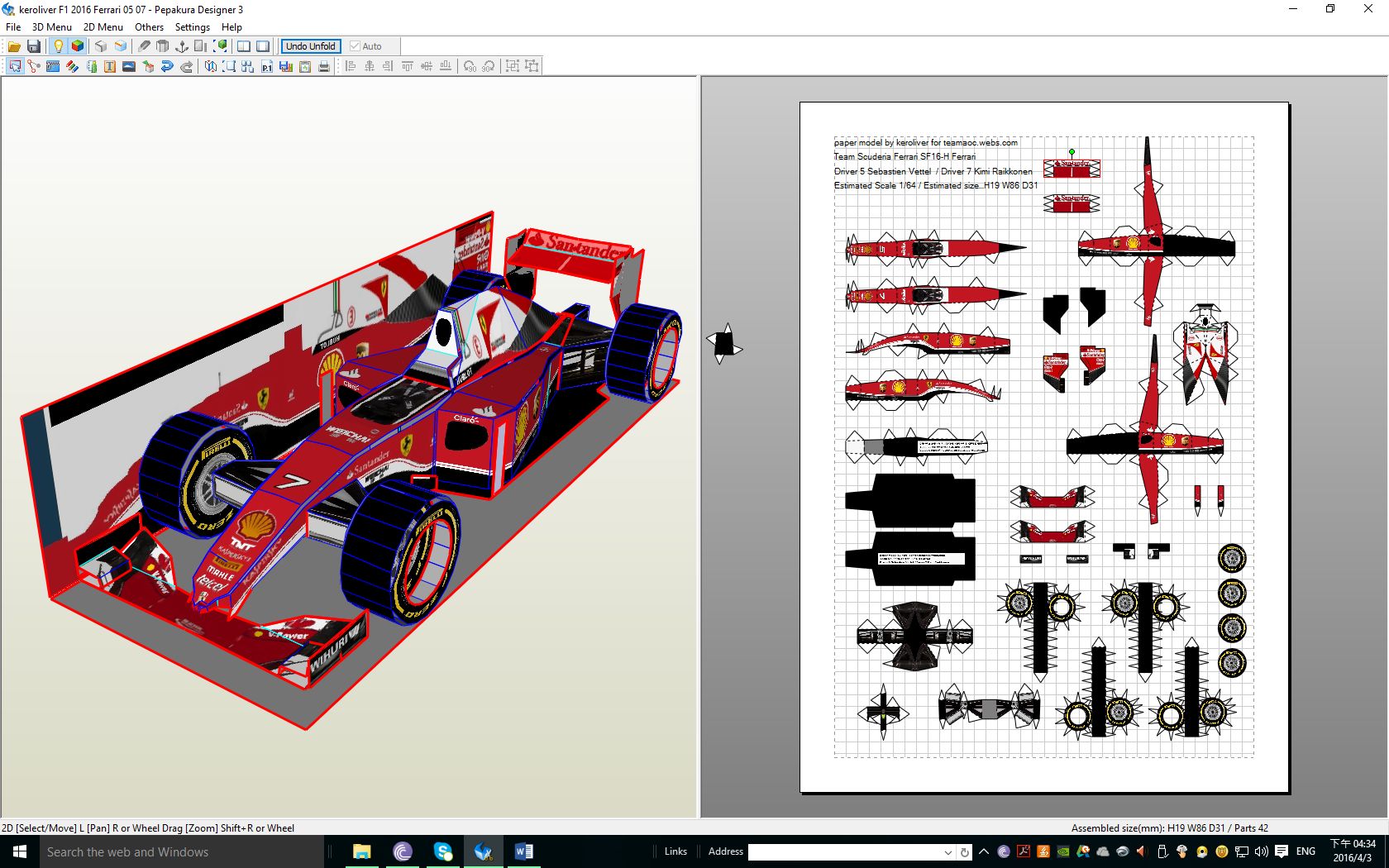Click the Save floppy disk icon
Viewport: 1389px width, 868px height.
(x=34, y=46)
